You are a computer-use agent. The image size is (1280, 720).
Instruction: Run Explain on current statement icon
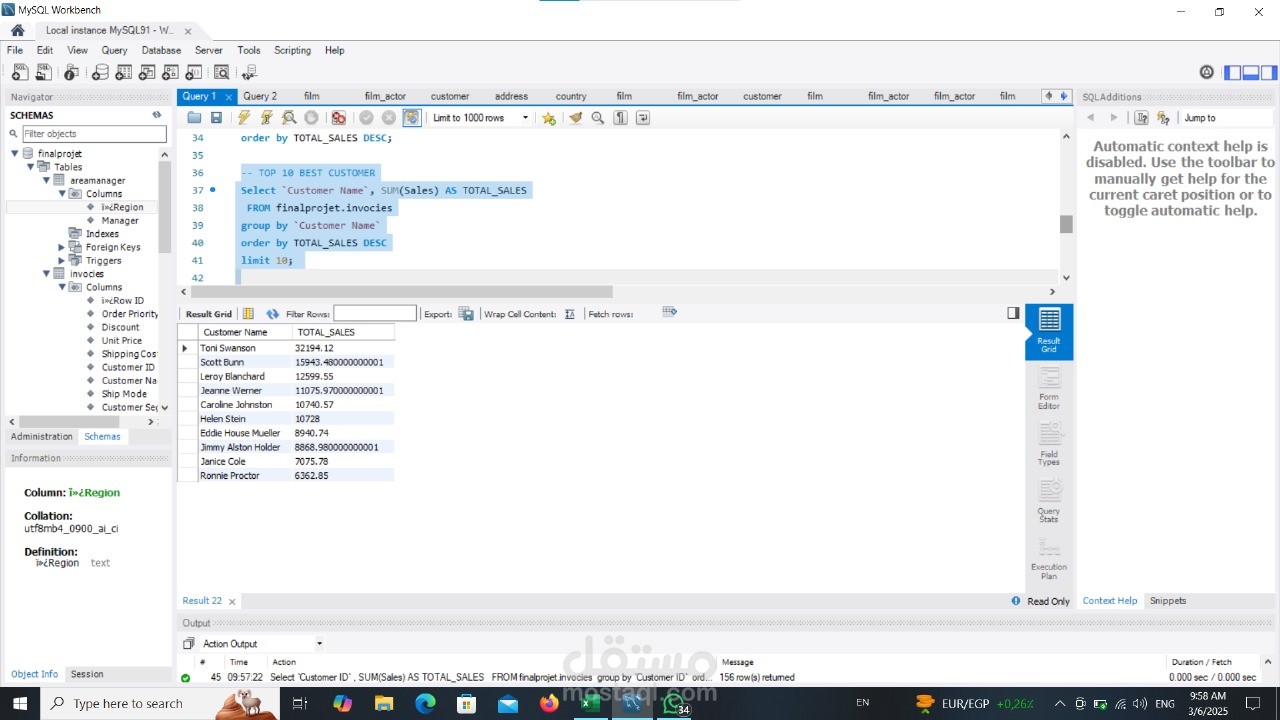click(289, 118)
